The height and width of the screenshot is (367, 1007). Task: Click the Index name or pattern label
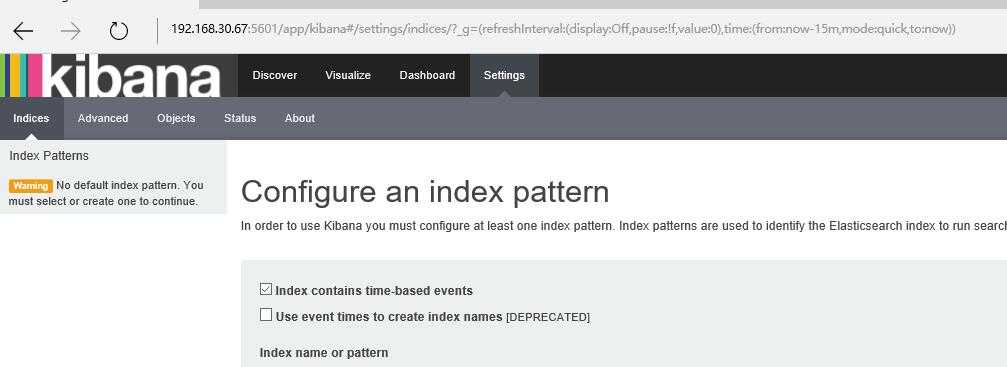[324, 353]
